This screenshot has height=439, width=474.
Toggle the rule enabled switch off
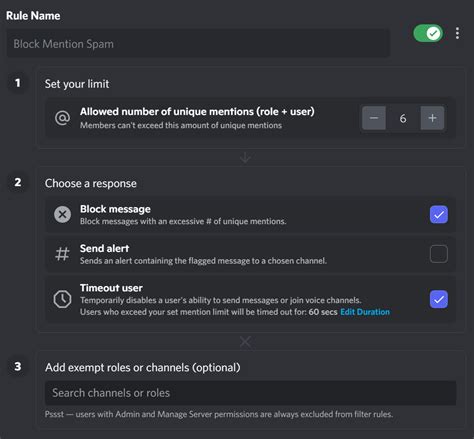pos(428,33)
